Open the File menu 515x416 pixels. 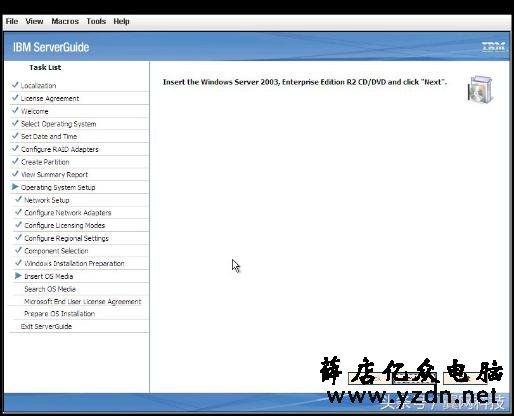pos(12,21)
